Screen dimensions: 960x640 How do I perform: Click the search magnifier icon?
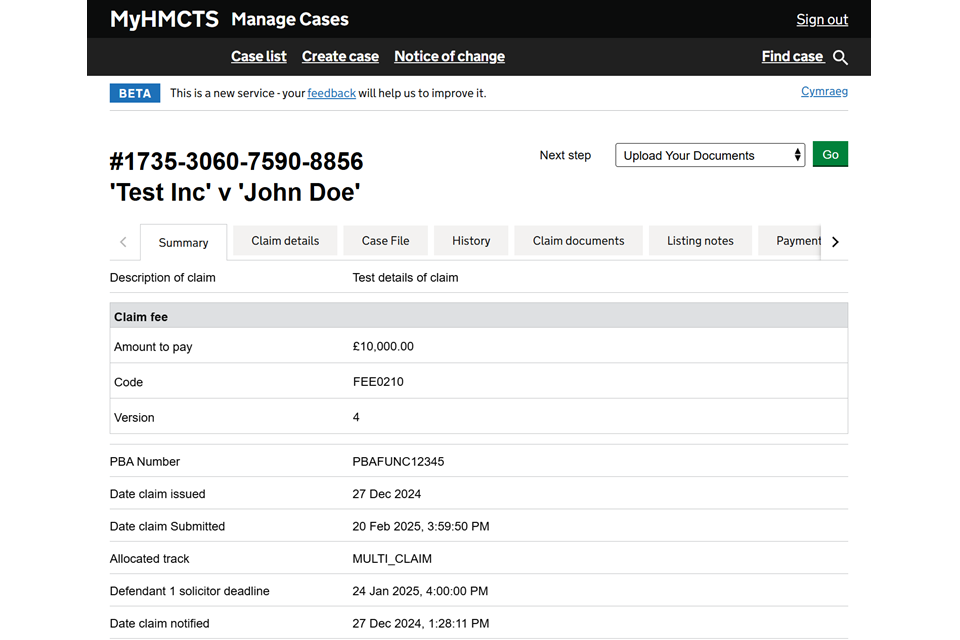(840, 58)
